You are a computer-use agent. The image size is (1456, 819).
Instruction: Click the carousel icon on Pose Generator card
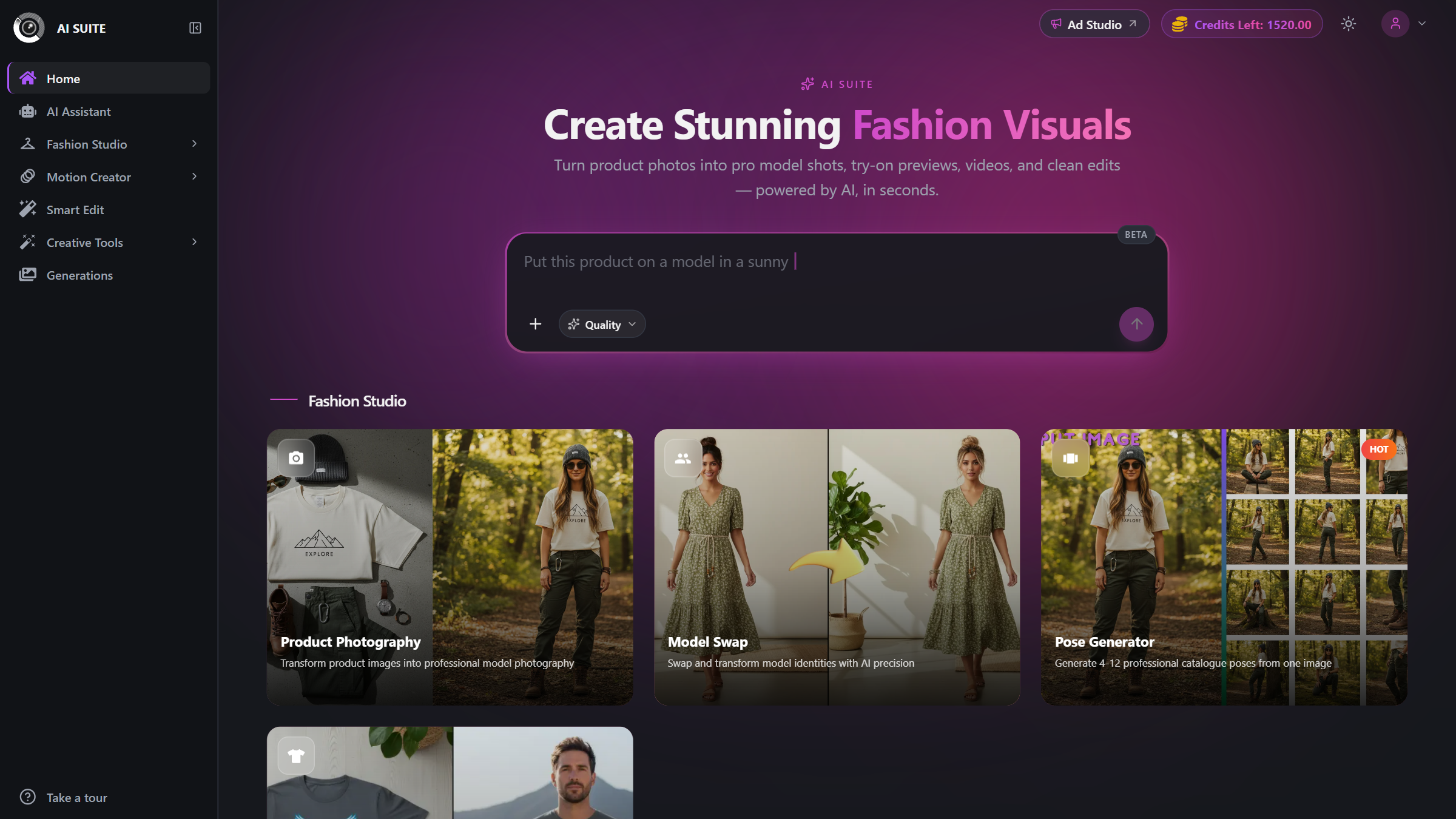click(x=1071, y=458)
